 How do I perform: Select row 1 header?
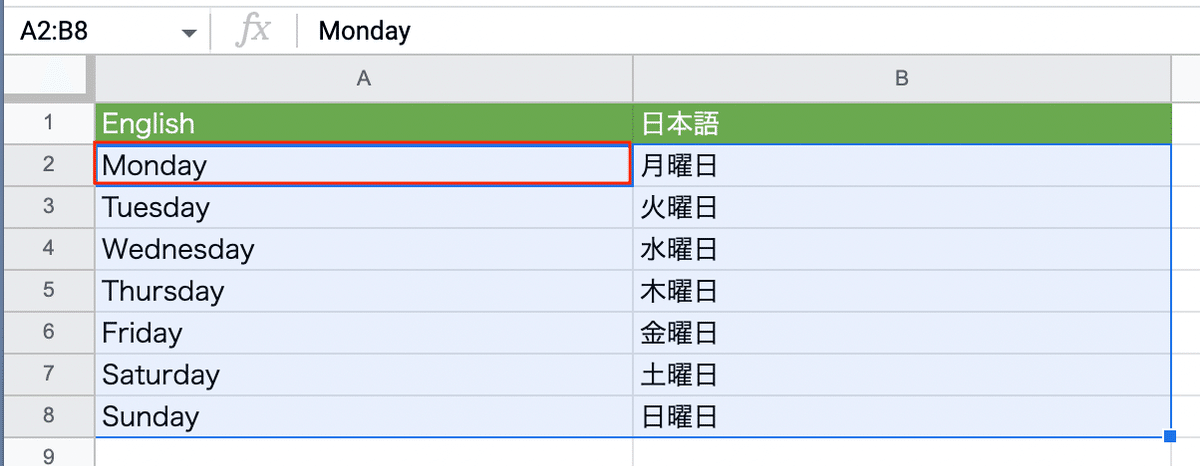49,123
